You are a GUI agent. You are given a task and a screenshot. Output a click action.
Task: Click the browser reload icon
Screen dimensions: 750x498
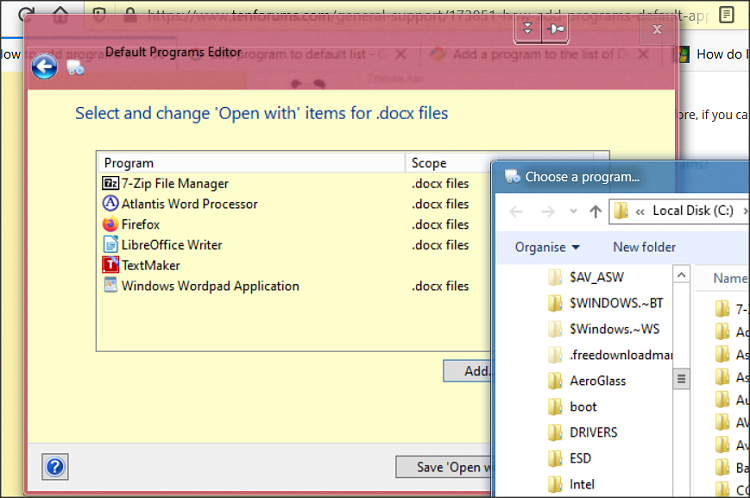pos(25,13)
